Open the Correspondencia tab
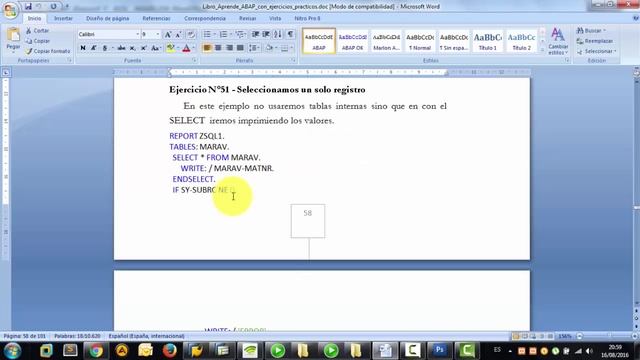Viewport: 640px width, 360px height. point(205,18)
